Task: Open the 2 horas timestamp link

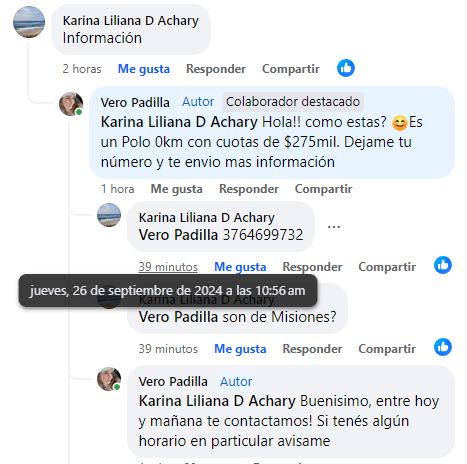Action: pos(82,69)
